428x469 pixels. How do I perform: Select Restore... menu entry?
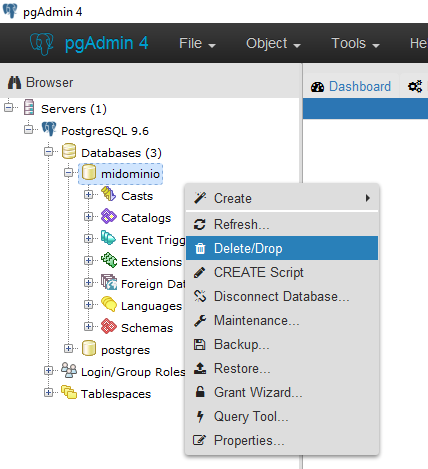pyautogui.click(x=282, y=368)
